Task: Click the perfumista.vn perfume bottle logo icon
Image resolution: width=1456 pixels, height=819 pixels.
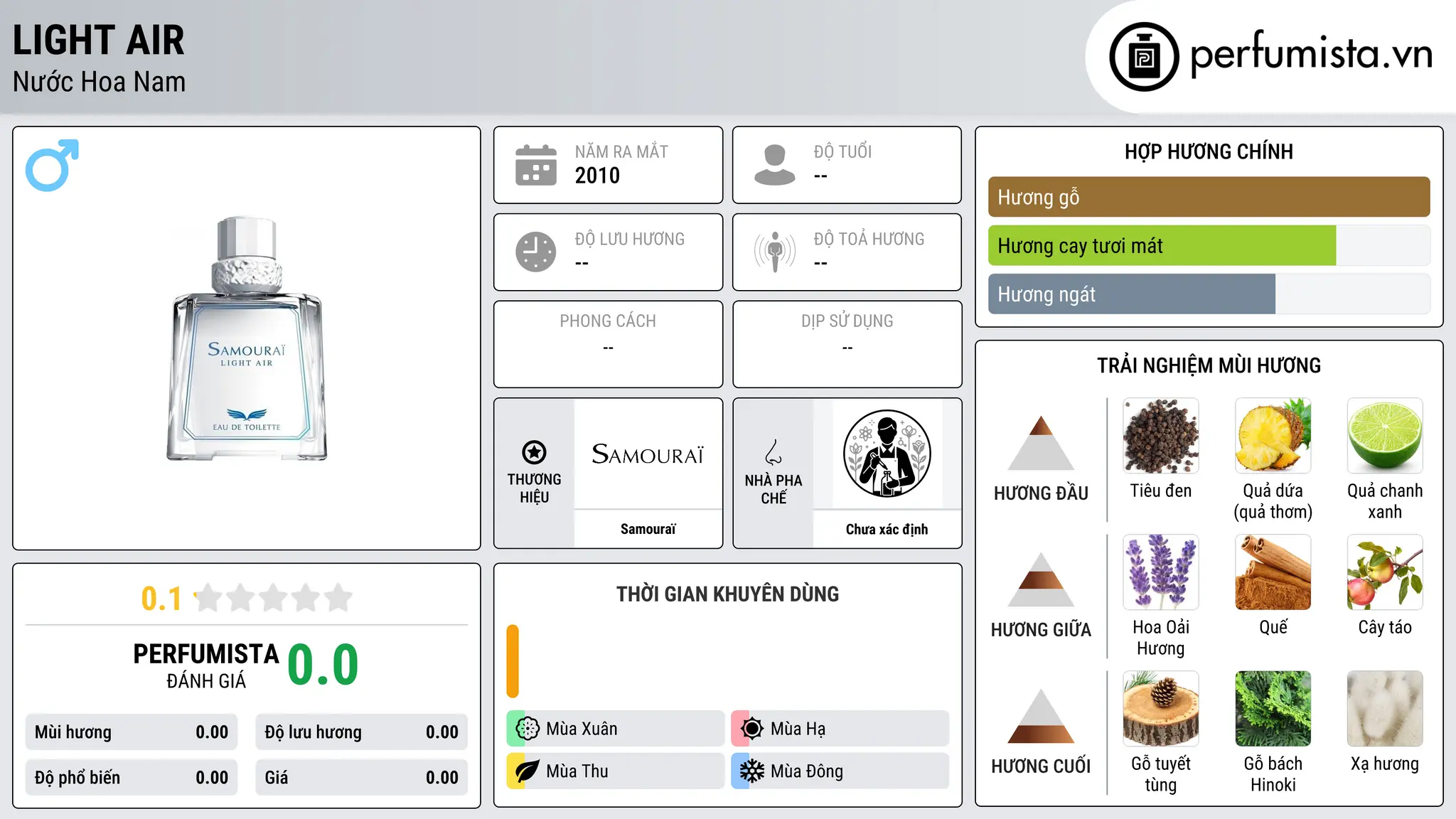Action: [x=1144, y=57]
